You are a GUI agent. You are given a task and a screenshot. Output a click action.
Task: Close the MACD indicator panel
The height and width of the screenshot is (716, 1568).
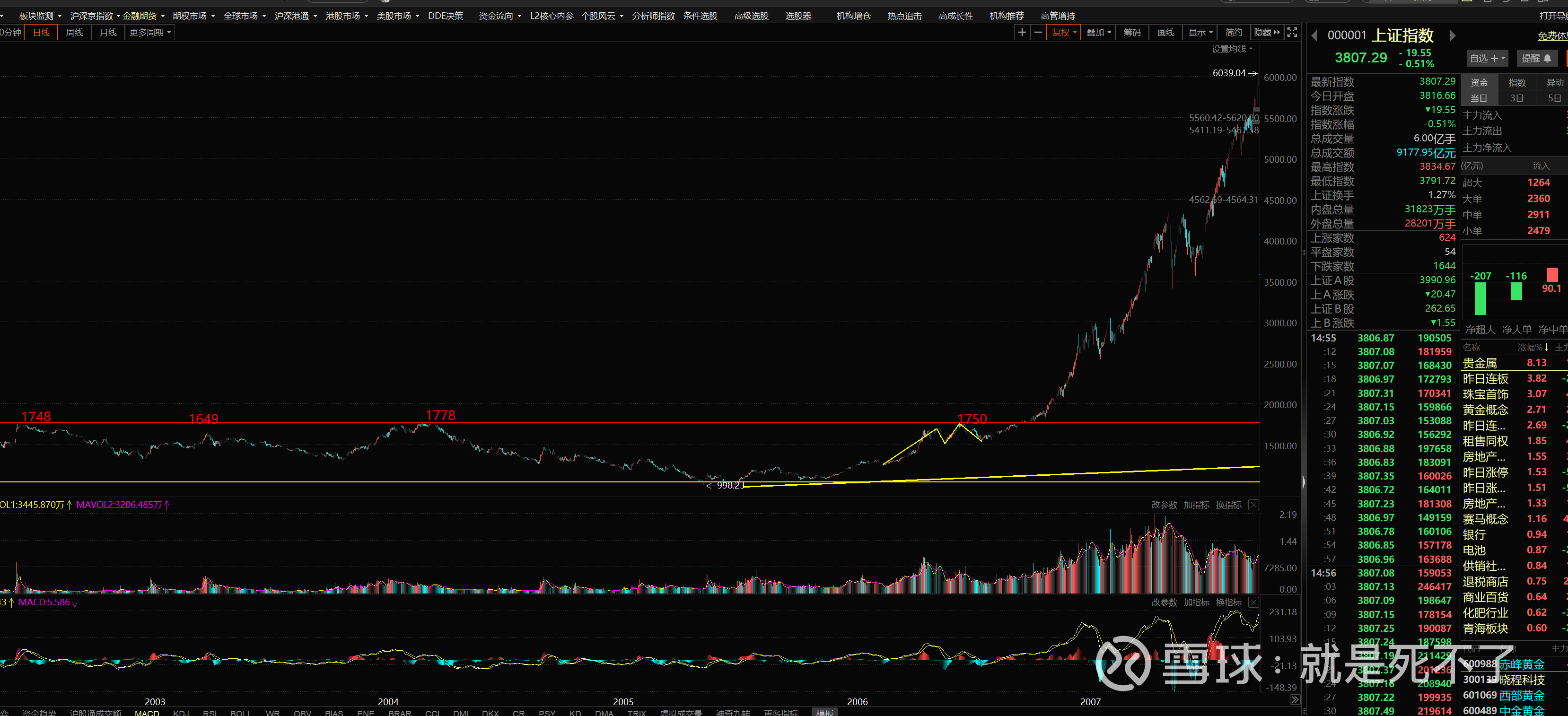pyautogui.click(x=1253, y=602)
